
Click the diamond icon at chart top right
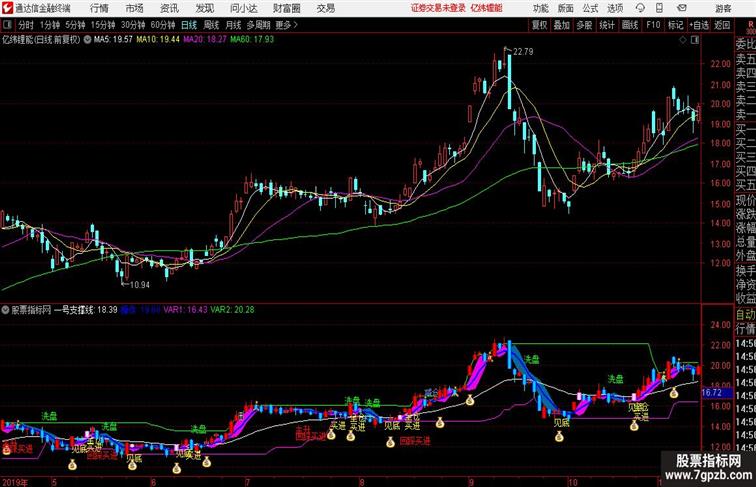[682, 40]
